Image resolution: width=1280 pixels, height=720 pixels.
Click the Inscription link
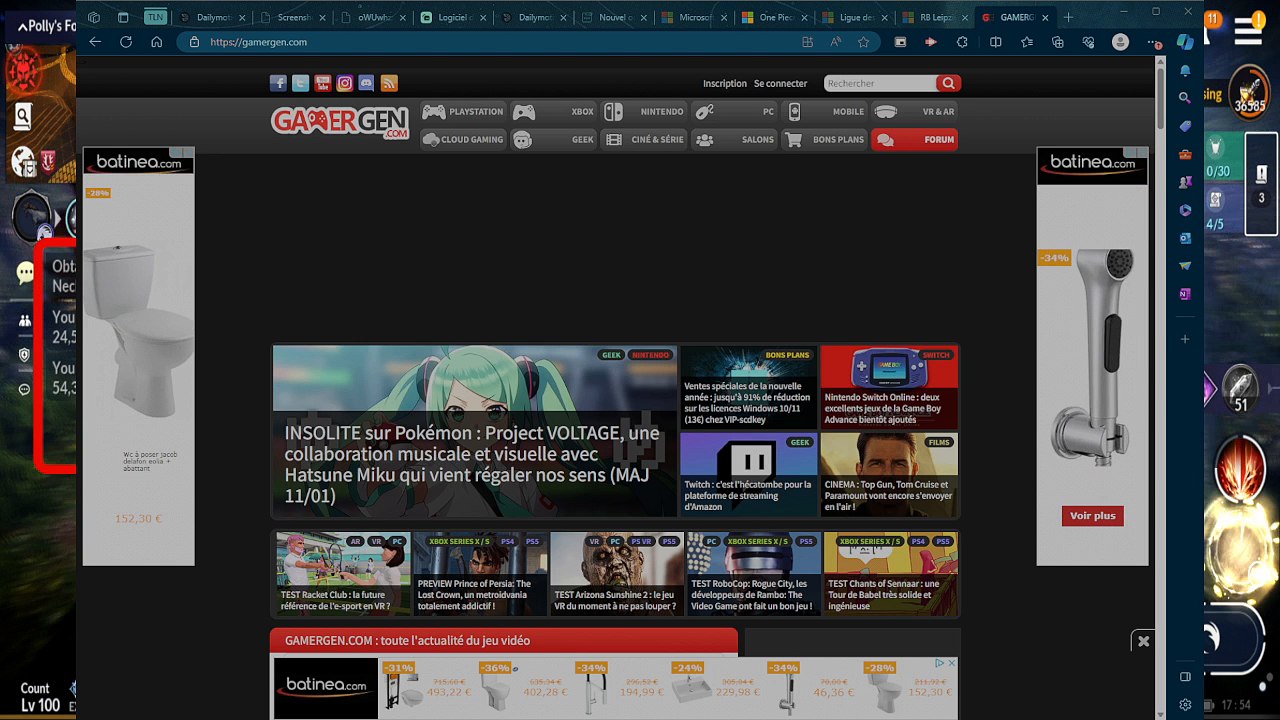pyautogui.click(x=725, y=84)
